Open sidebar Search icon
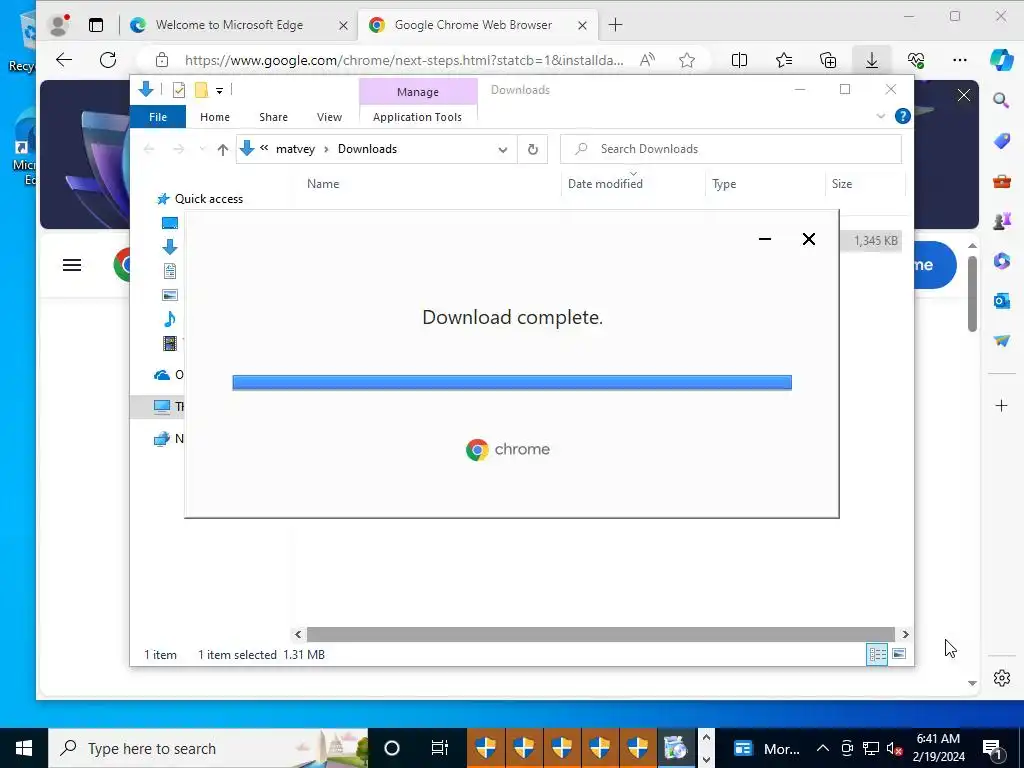The height and width of the screenshot is (768, 1024). (1001, 100)
